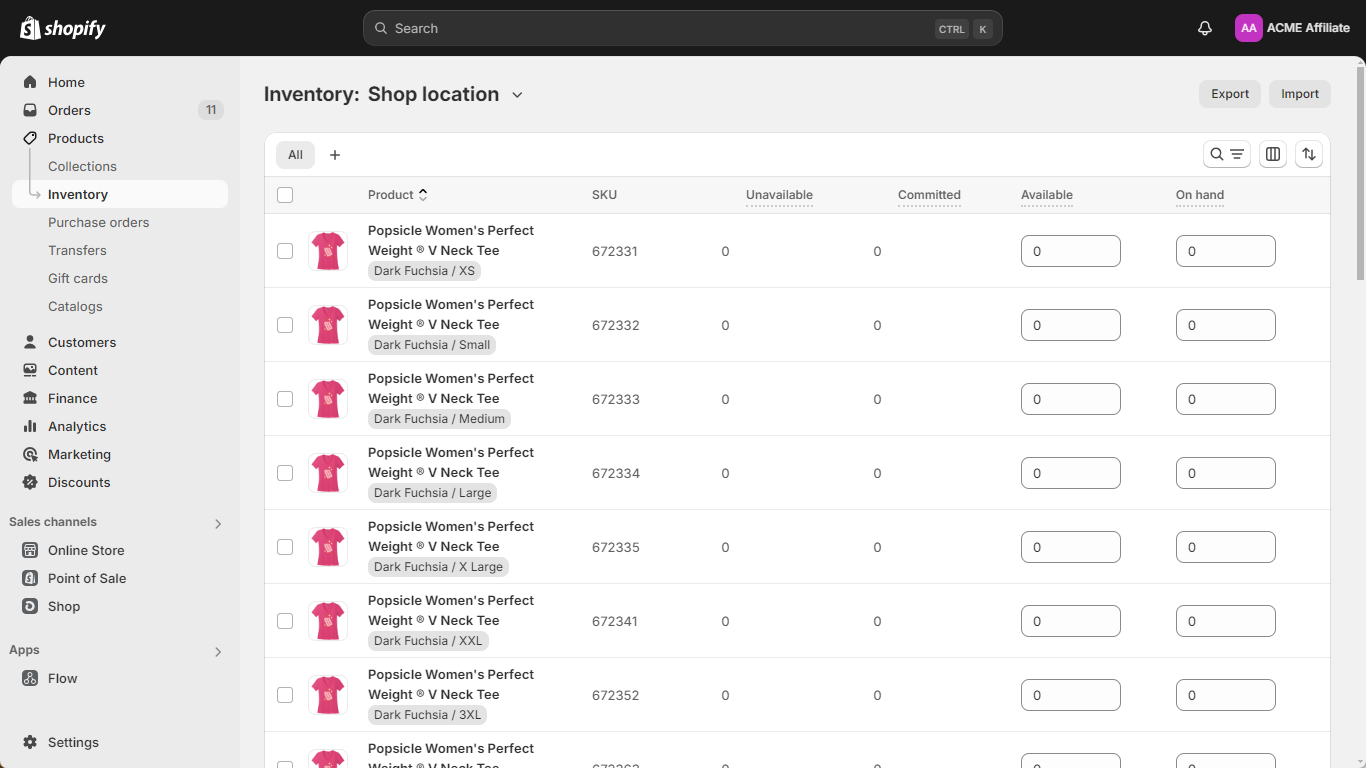This screenshot has height=768, width=1366.
Task: Click the Import button
Action: pos(1299,94)
